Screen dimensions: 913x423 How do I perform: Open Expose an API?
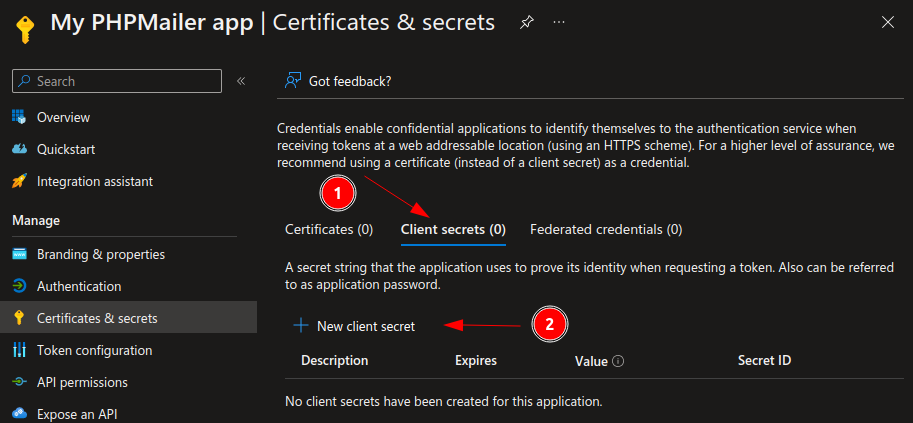[77, 414]
